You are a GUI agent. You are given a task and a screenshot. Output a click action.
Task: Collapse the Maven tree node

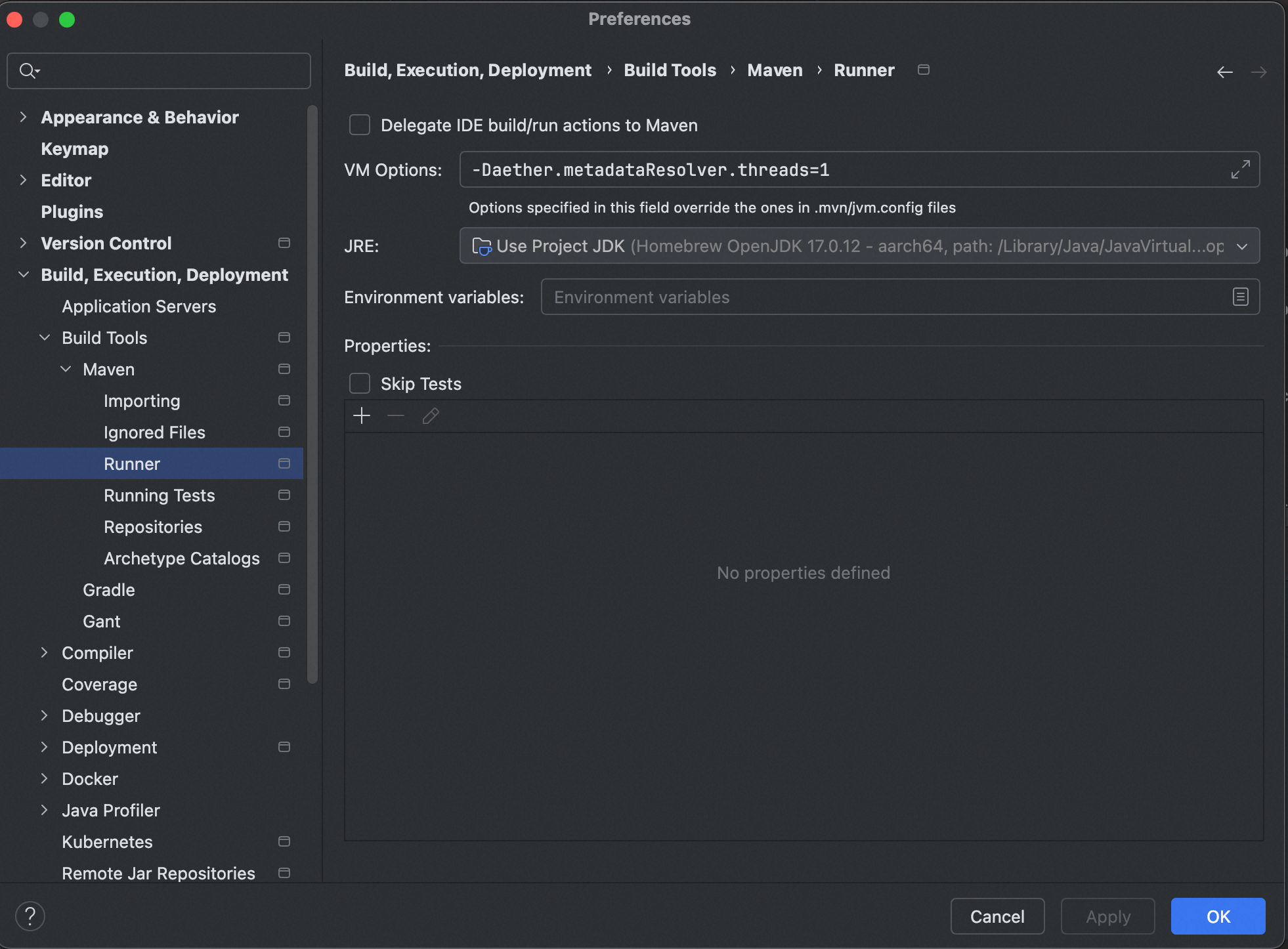click(x=66, y=369)
